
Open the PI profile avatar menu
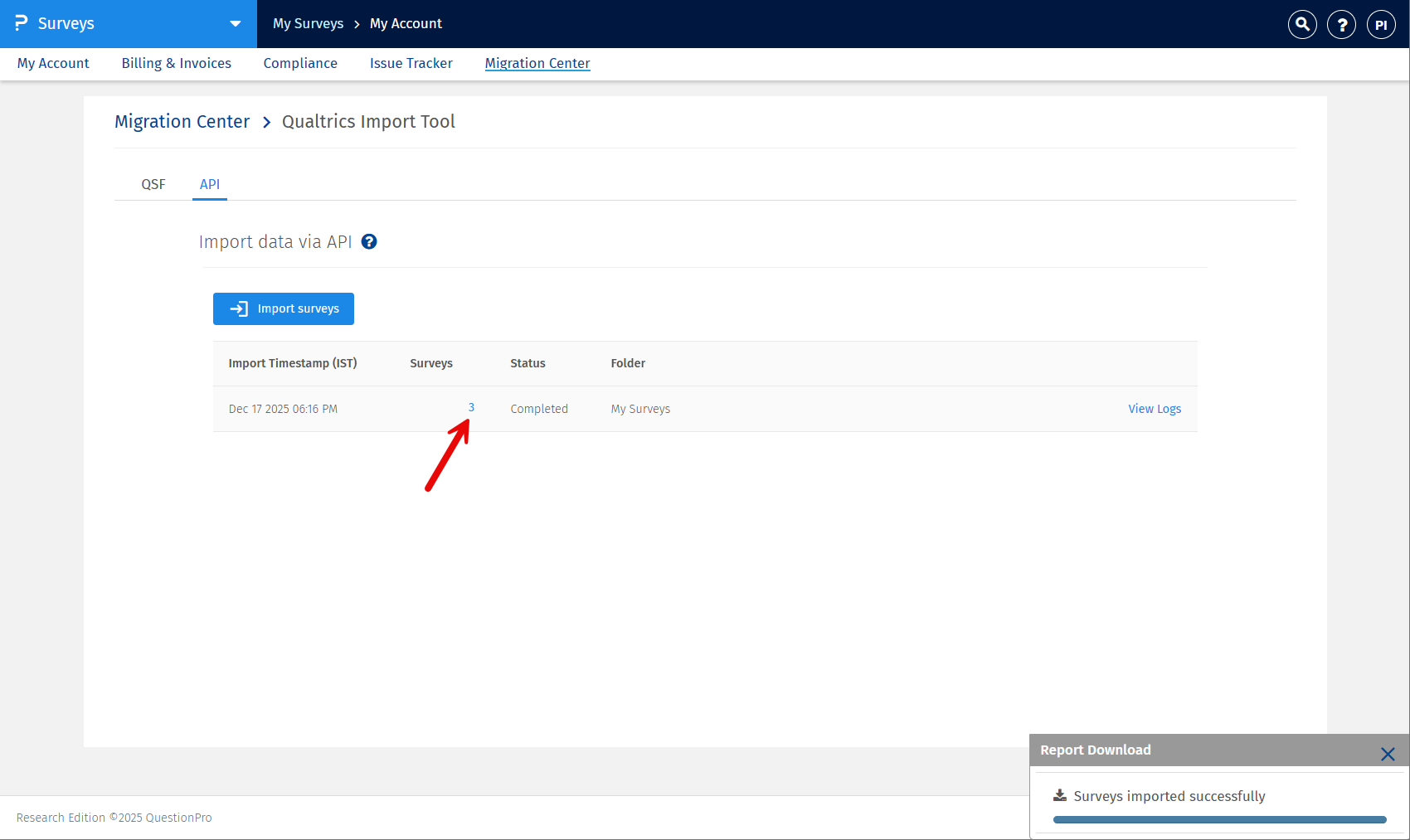pos(1381,24)
